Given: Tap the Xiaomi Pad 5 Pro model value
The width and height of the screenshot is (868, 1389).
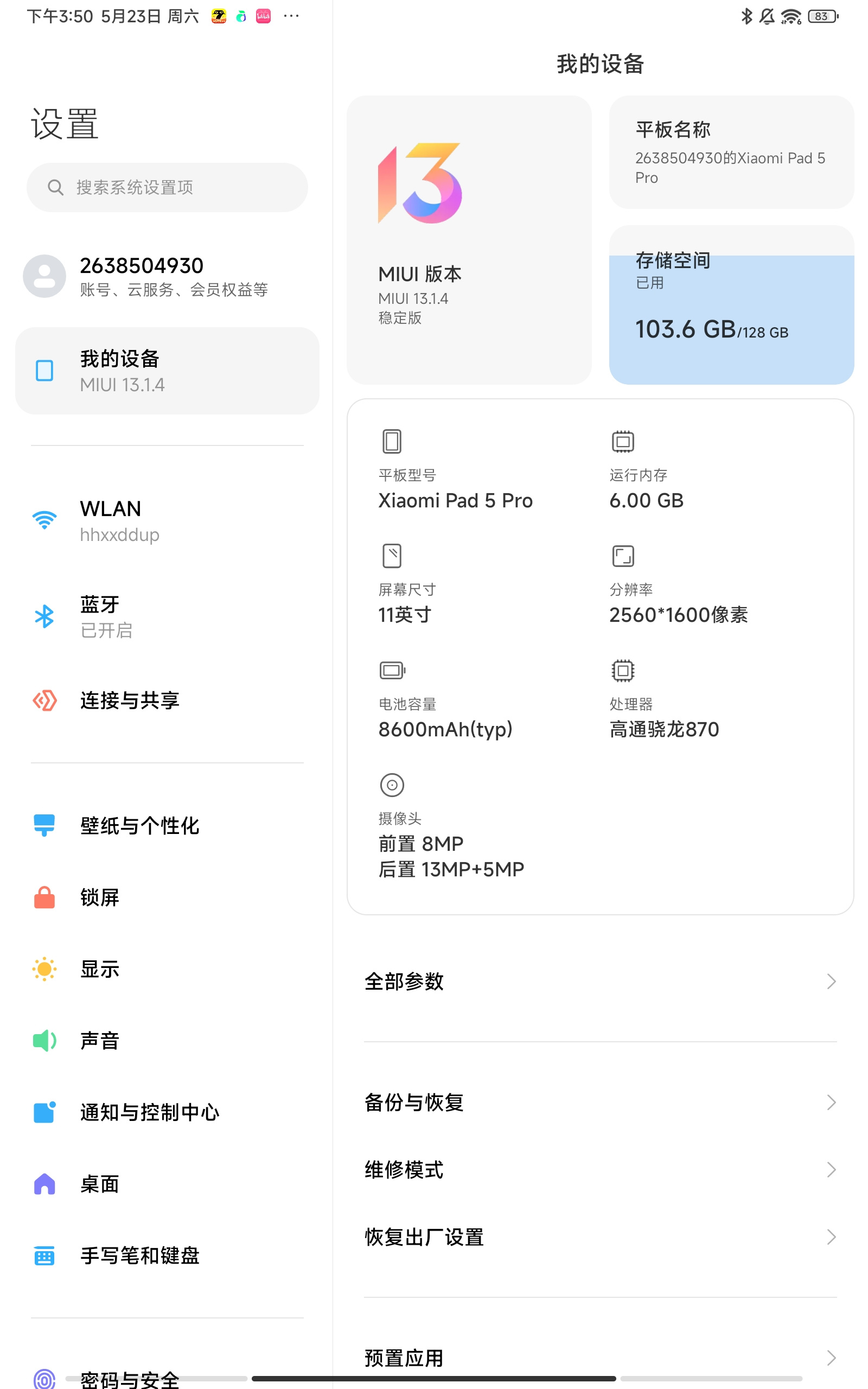Looking at the screenshot, I should [455, 500].
